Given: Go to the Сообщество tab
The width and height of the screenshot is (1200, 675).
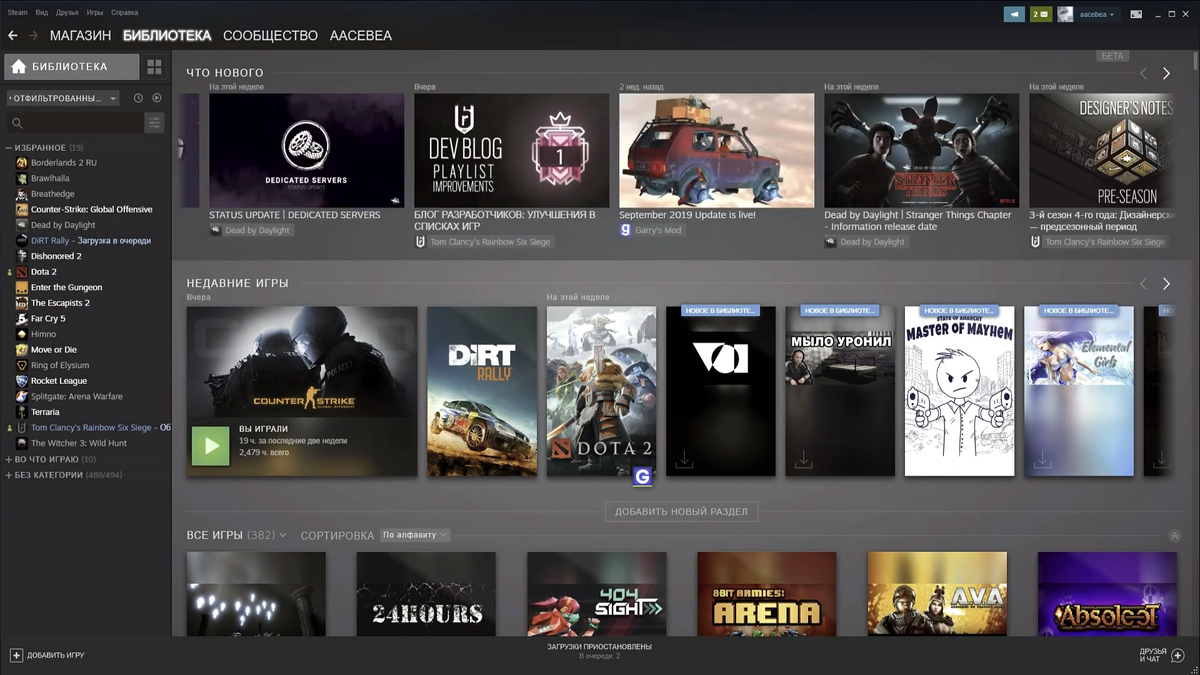Looking at the screenshot, I should (270, 36).
